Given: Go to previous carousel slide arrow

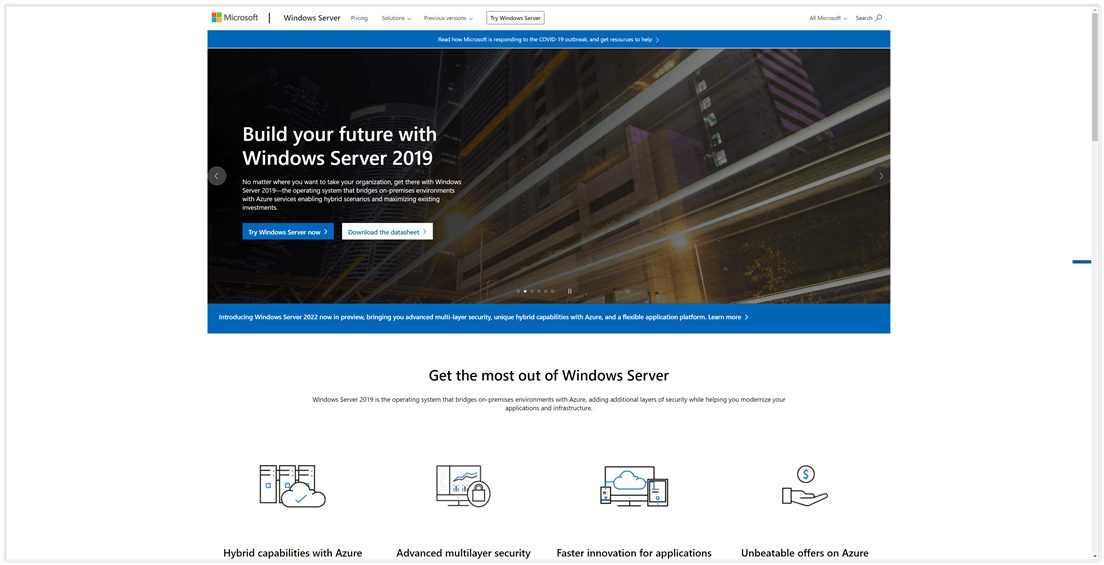Looking at the screenshot, I should point(217,176).
